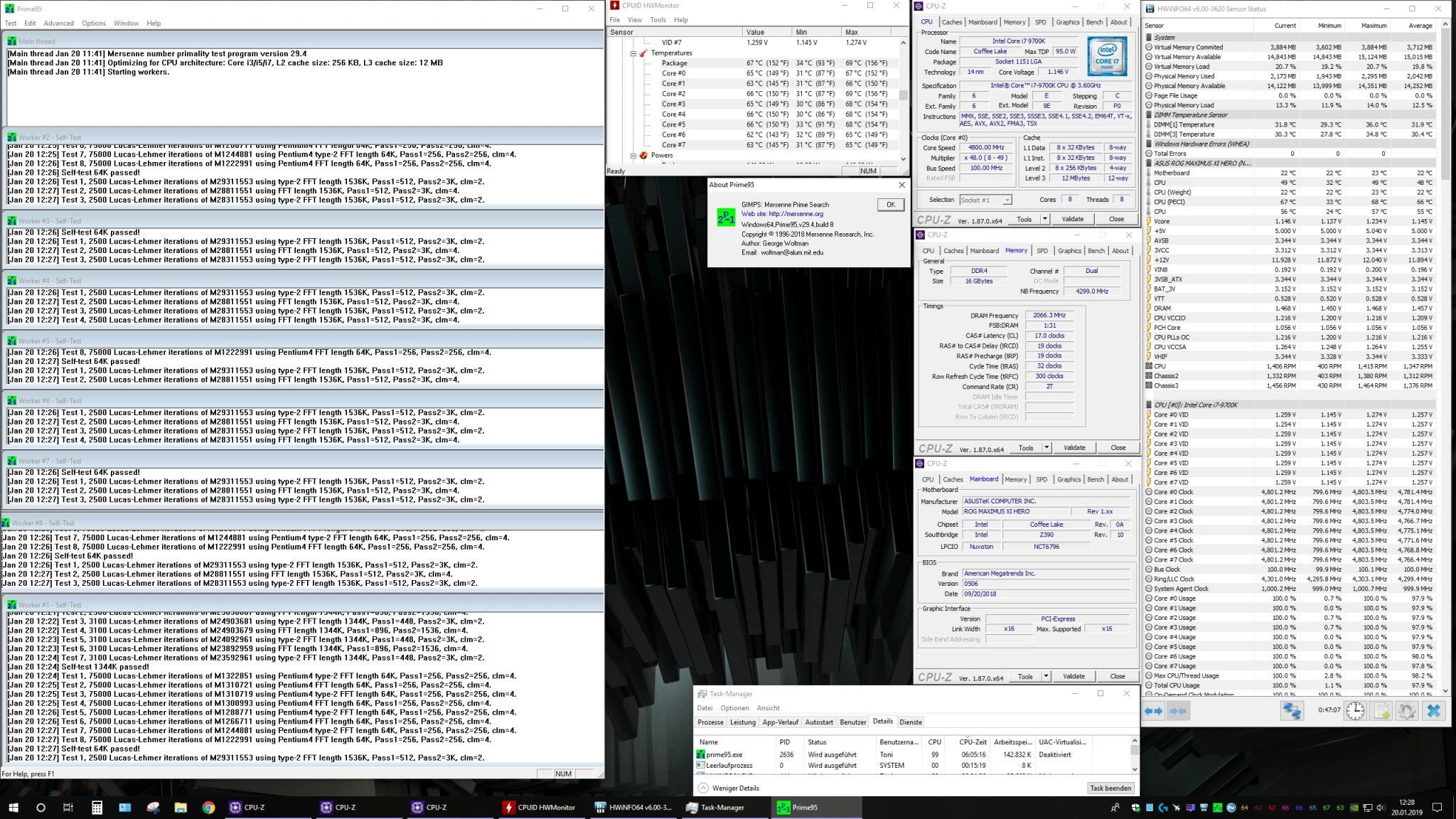Click Intel Core i7 logo in CPU-Z
This screenshot has height=819, width=1456.
click(x=1107, y=57)
